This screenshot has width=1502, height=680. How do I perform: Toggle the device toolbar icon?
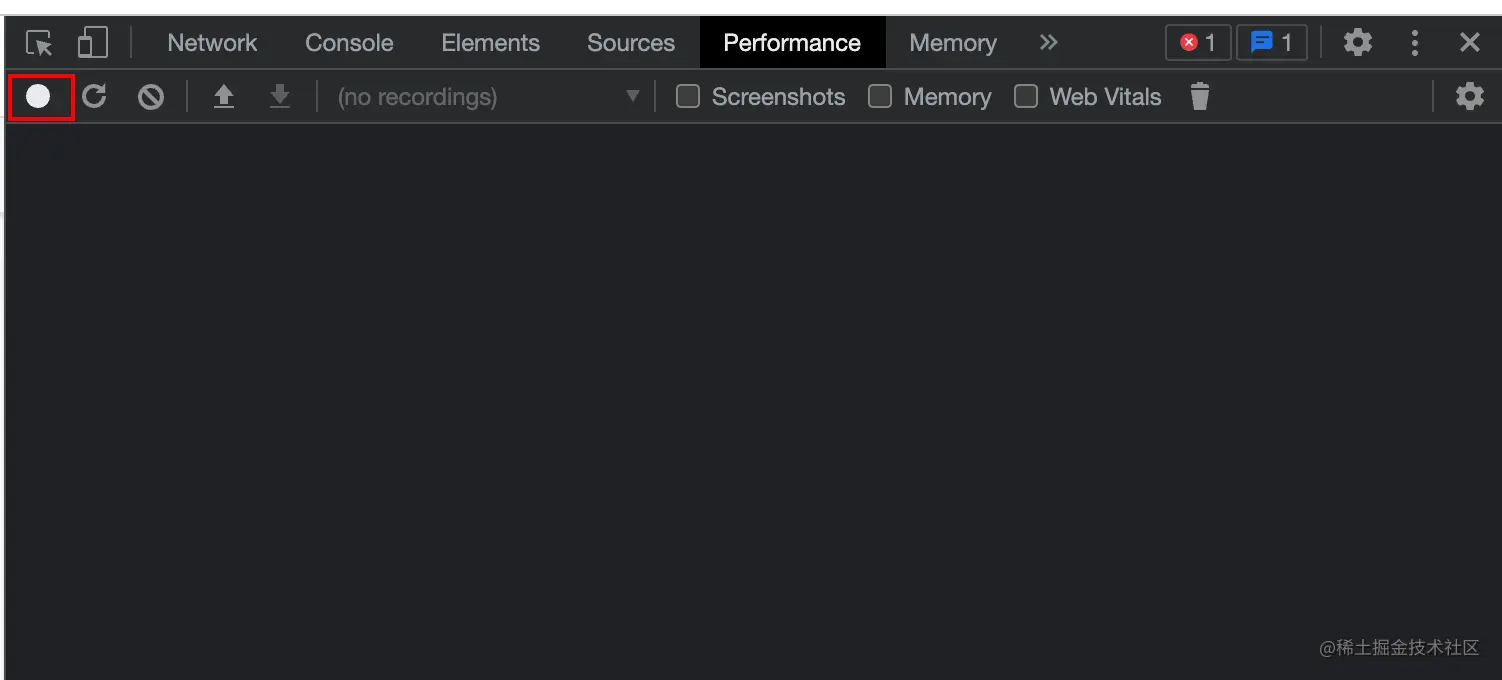[x=92, y=43]
